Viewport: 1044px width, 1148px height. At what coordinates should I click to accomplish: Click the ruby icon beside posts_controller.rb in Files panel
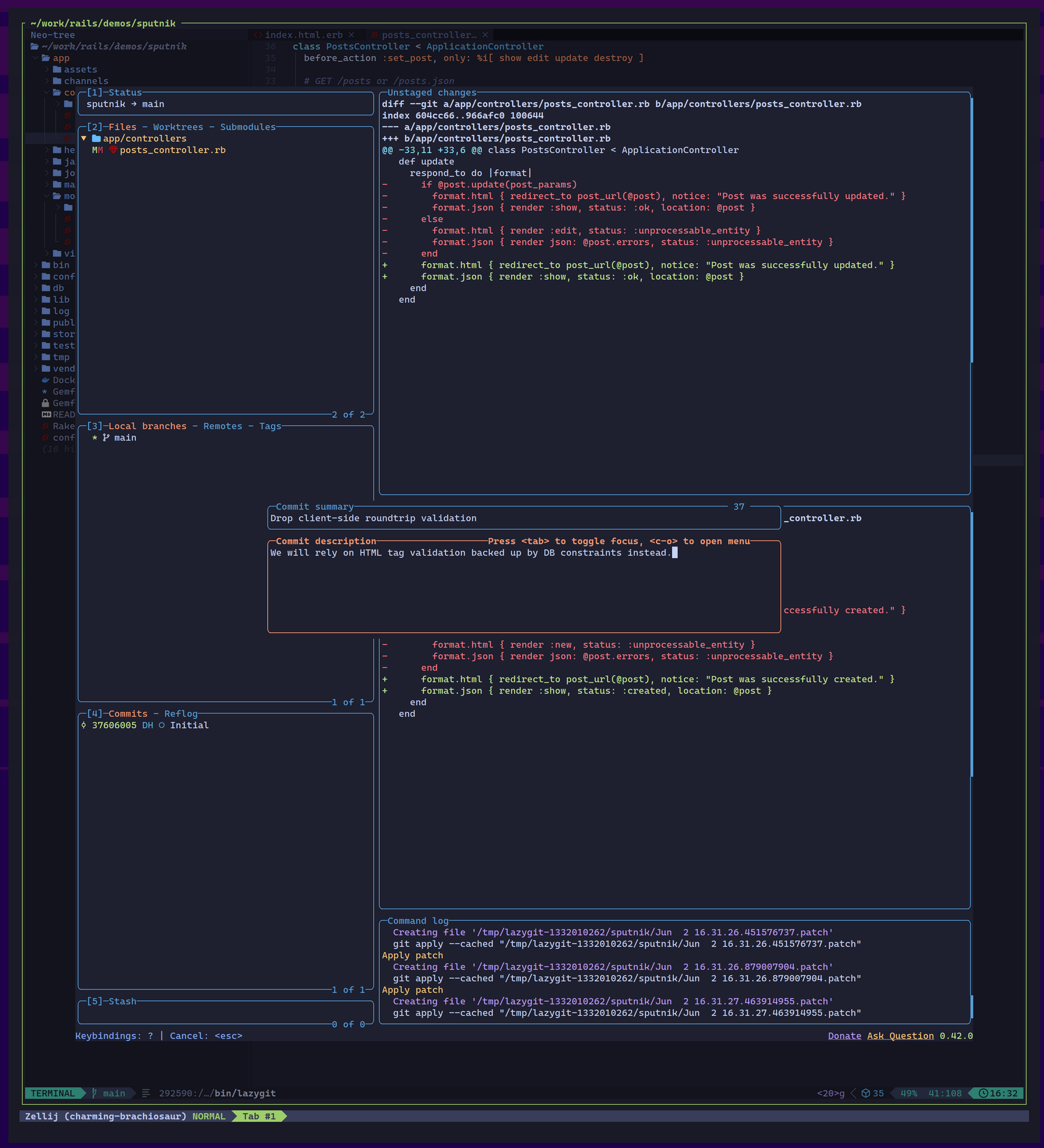coord(112,150)
